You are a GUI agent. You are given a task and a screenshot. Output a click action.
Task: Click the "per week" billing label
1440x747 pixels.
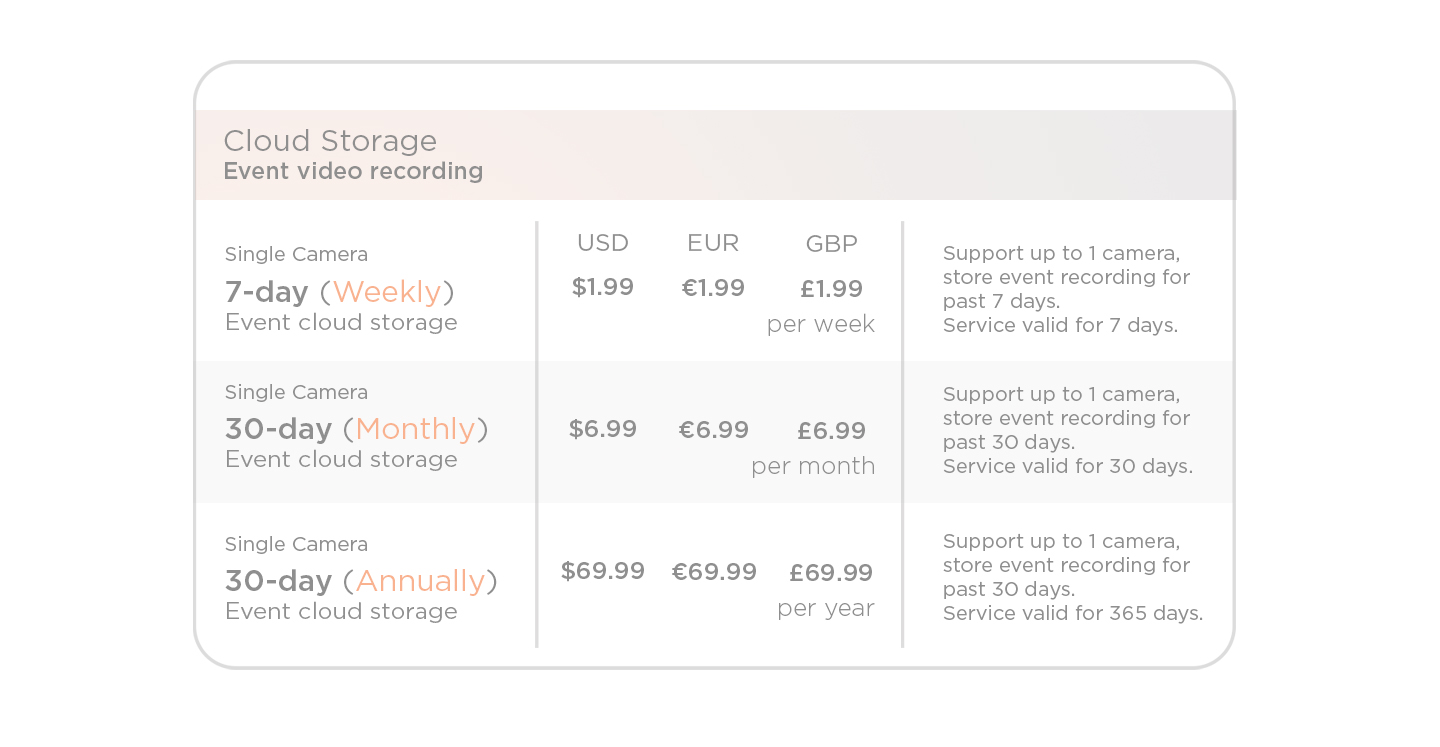[821, 324]
